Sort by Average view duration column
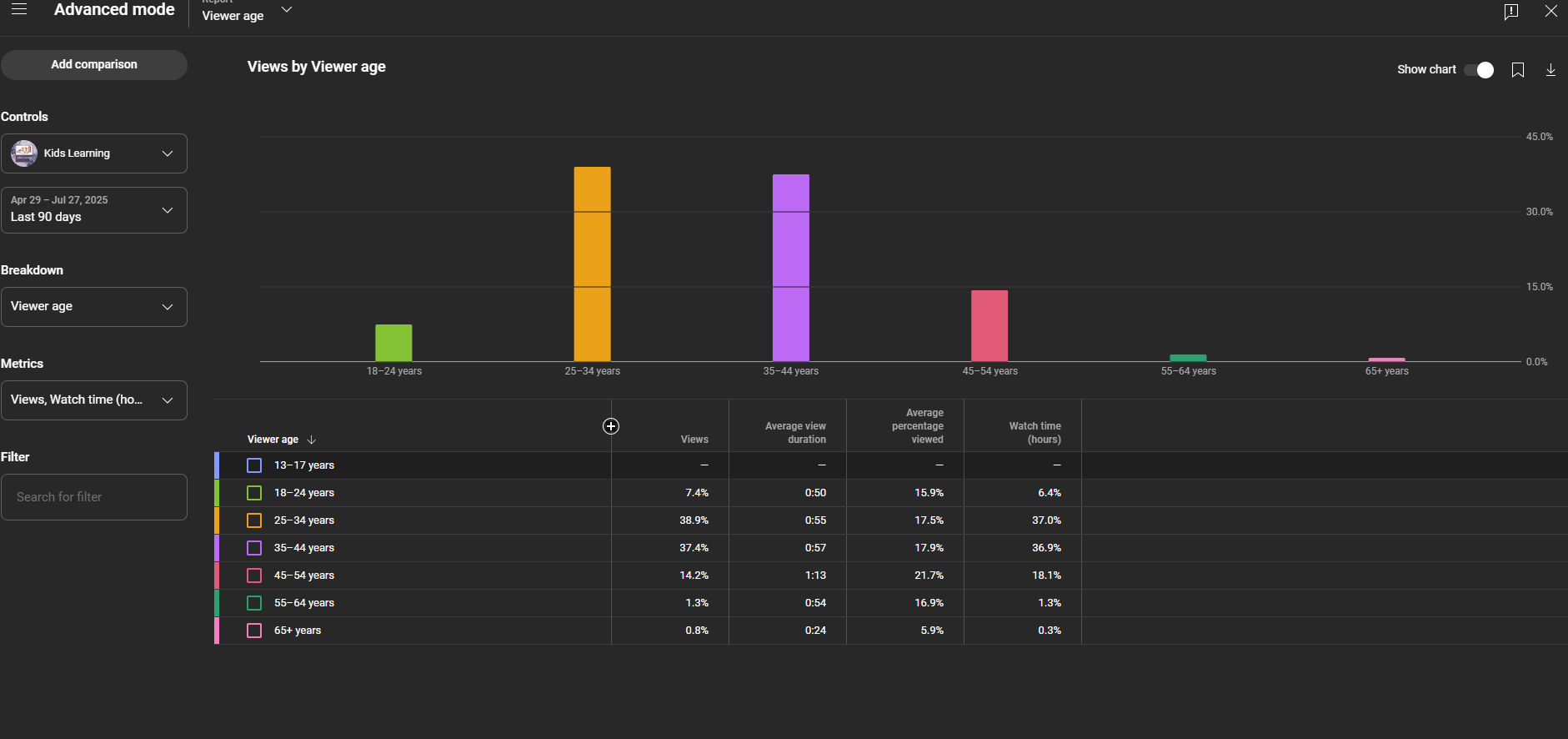The width and height of the screenshot is (1568, 739). 795,433
